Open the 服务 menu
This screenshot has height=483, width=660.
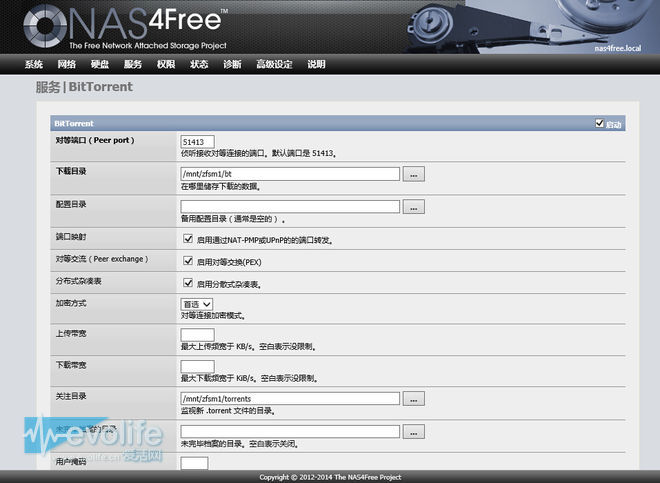[x=133, y=64]
